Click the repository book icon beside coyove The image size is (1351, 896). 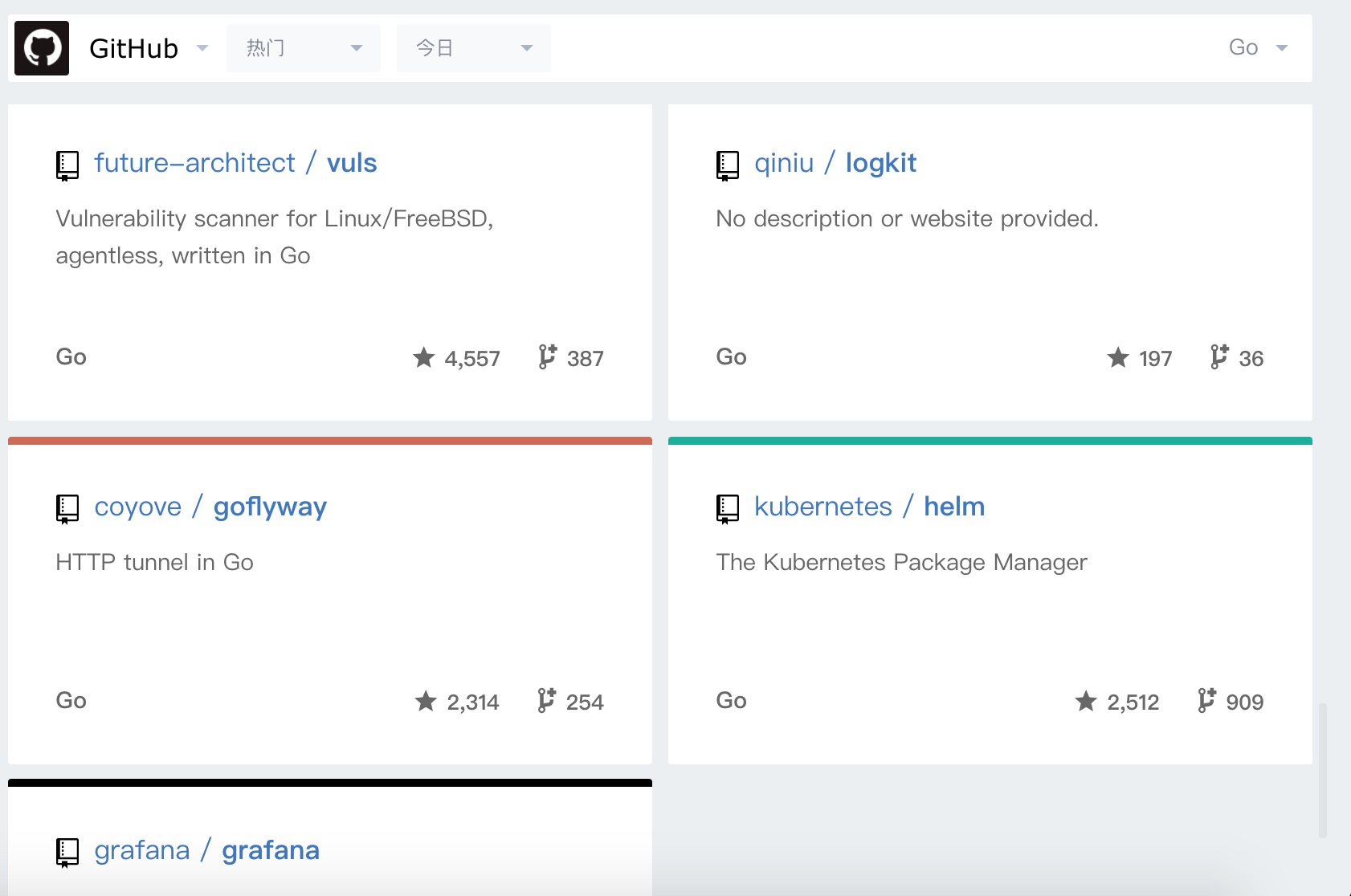[67, 509]
